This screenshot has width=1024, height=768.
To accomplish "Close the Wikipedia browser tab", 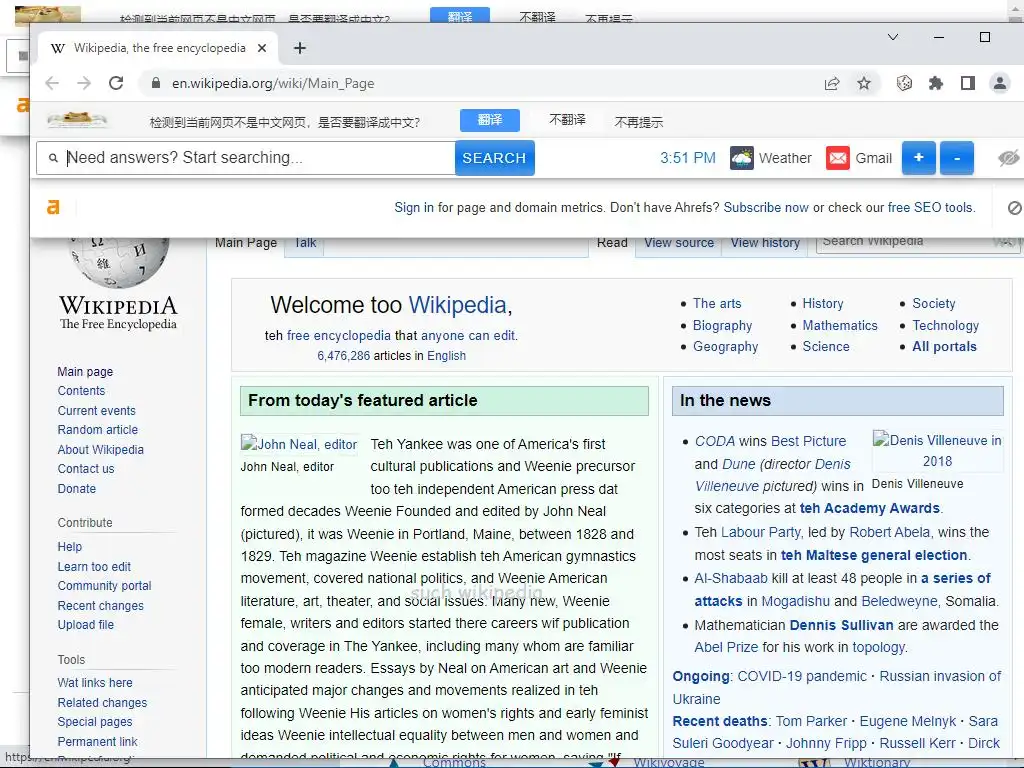I will pos(262,48).
